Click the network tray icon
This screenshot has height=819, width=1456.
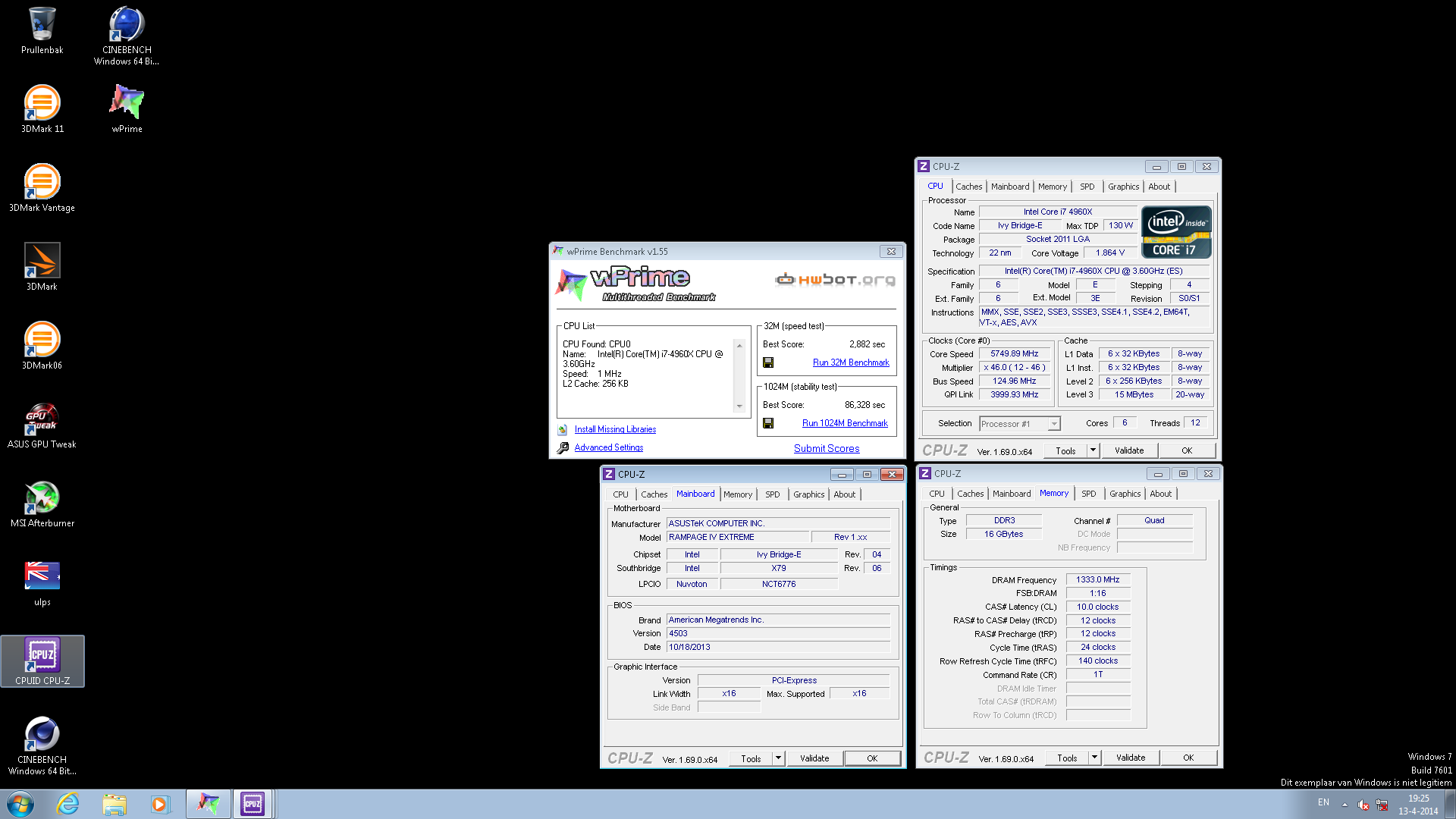pos(1382,805)
